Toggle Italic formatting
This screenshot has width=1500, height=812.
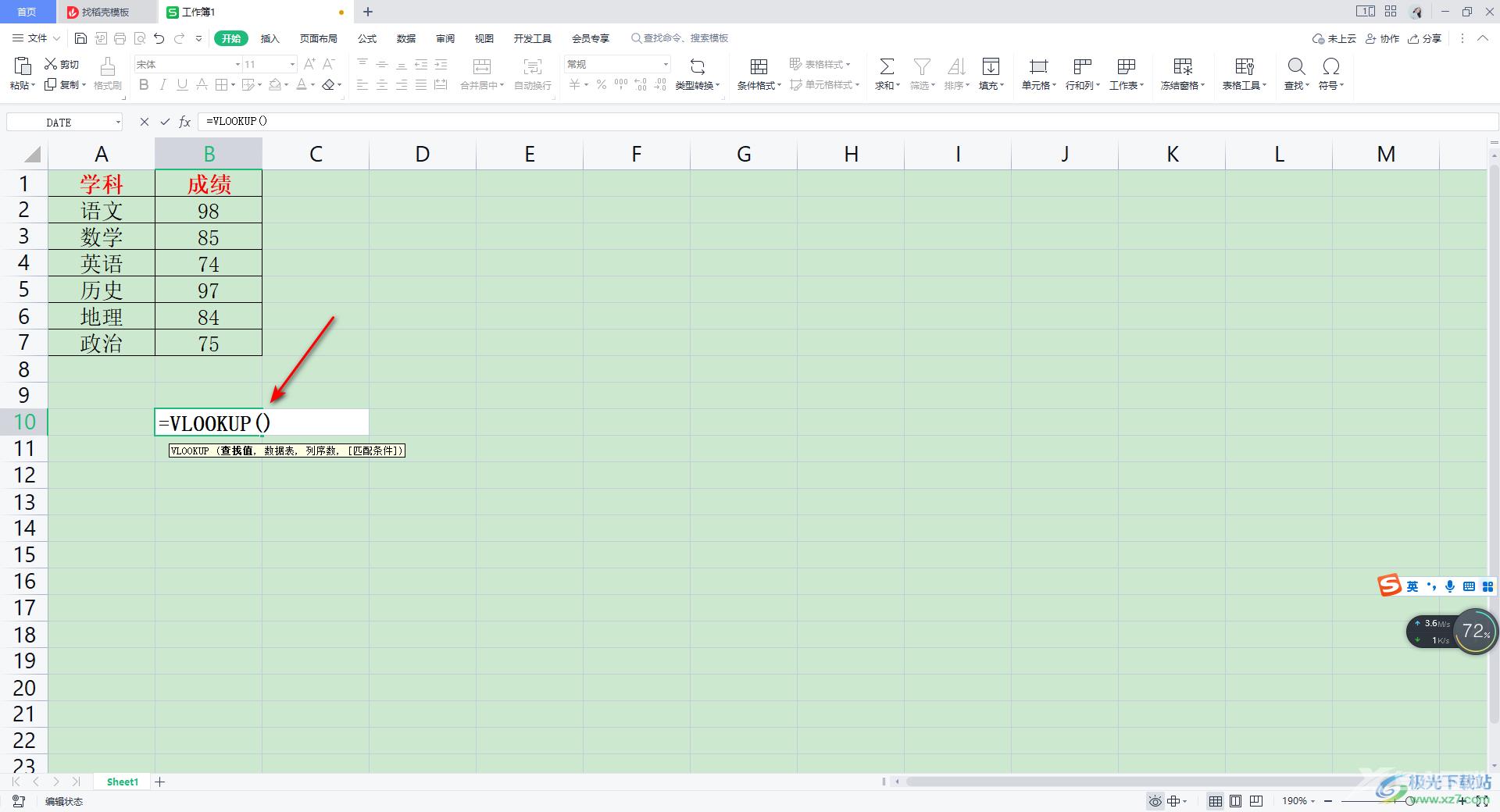[x=163, y=84]
